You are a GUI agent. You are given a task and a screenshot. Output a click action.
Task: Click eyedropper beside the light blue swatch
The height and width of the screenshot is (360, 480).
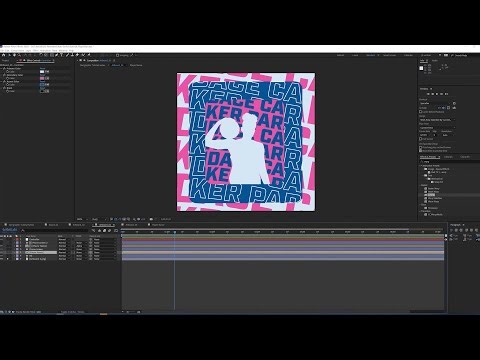click(47, 72)
